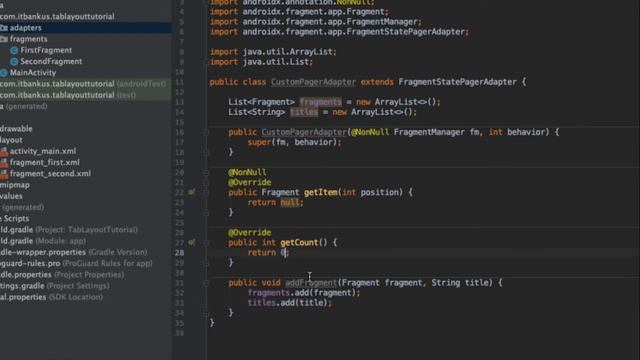Click the FirstFragment class icon

click(x=14, y=50)
